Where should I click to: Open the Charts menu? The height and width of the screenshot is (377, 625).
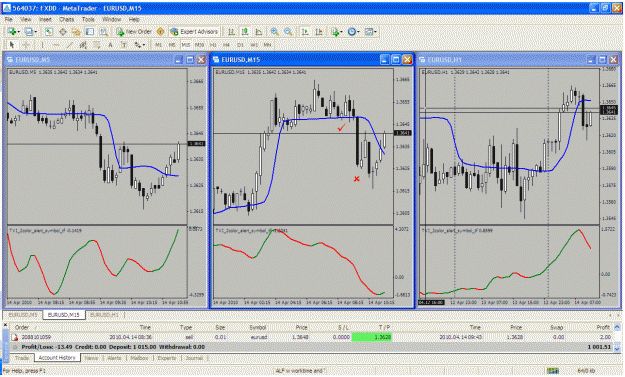pos(67,19)
